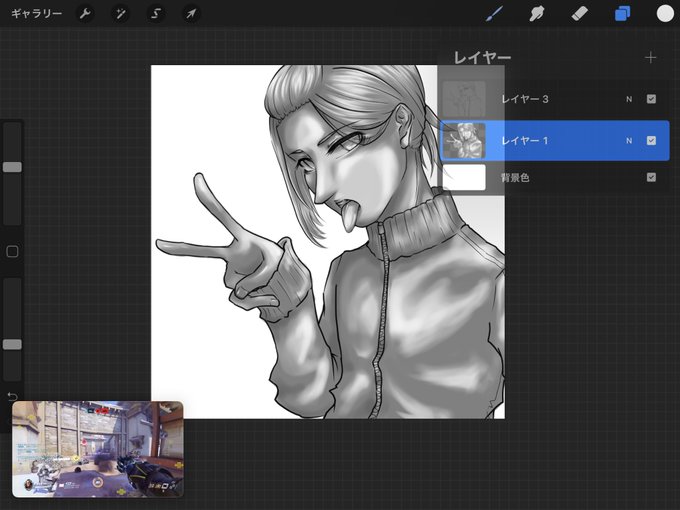
Task: Open the Gallery (ギャラリー) view
Action: pos(36,14)
